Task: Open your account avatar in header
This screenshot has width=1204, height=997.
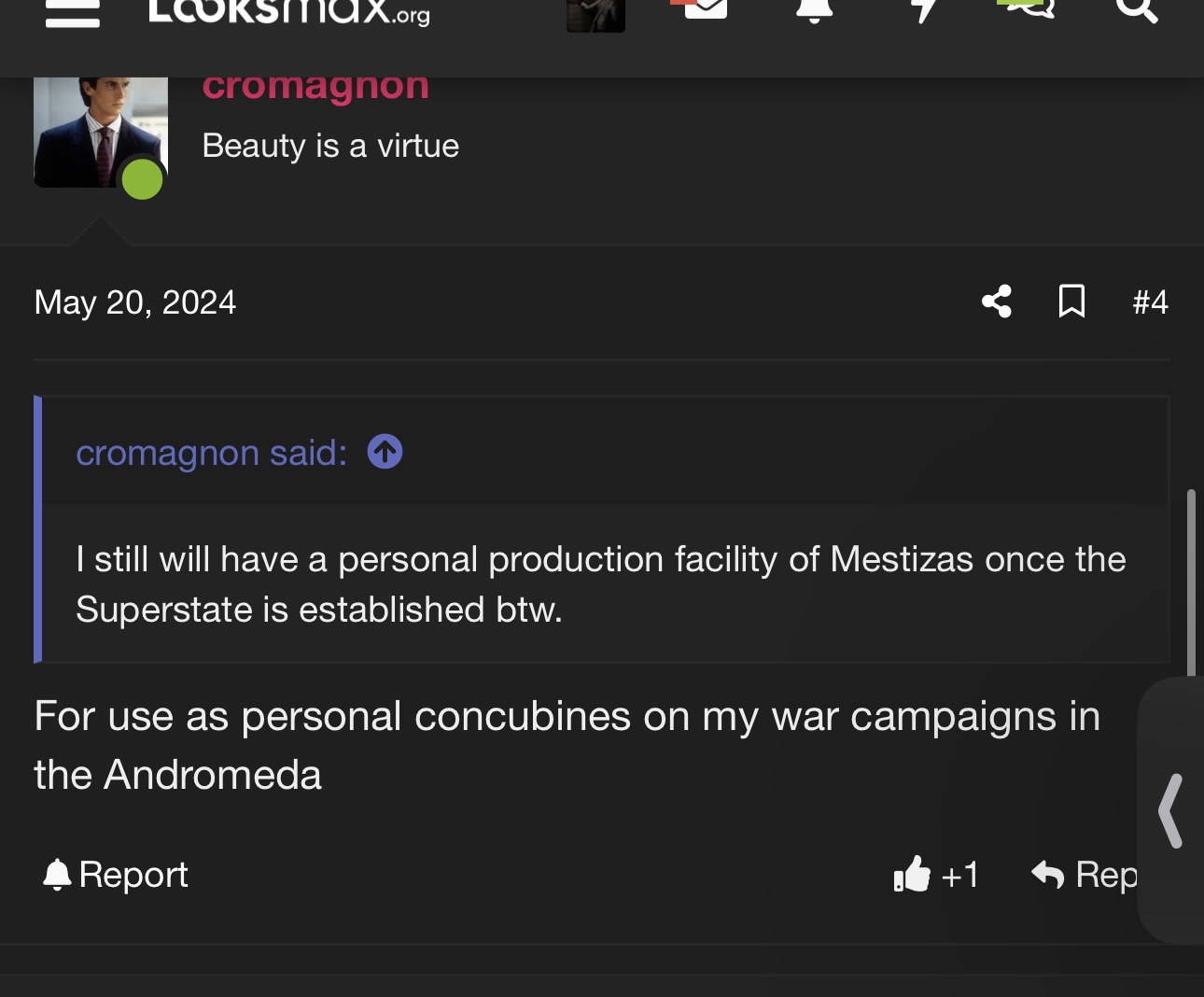Action: pyautogui.click(x=595, y=15)
